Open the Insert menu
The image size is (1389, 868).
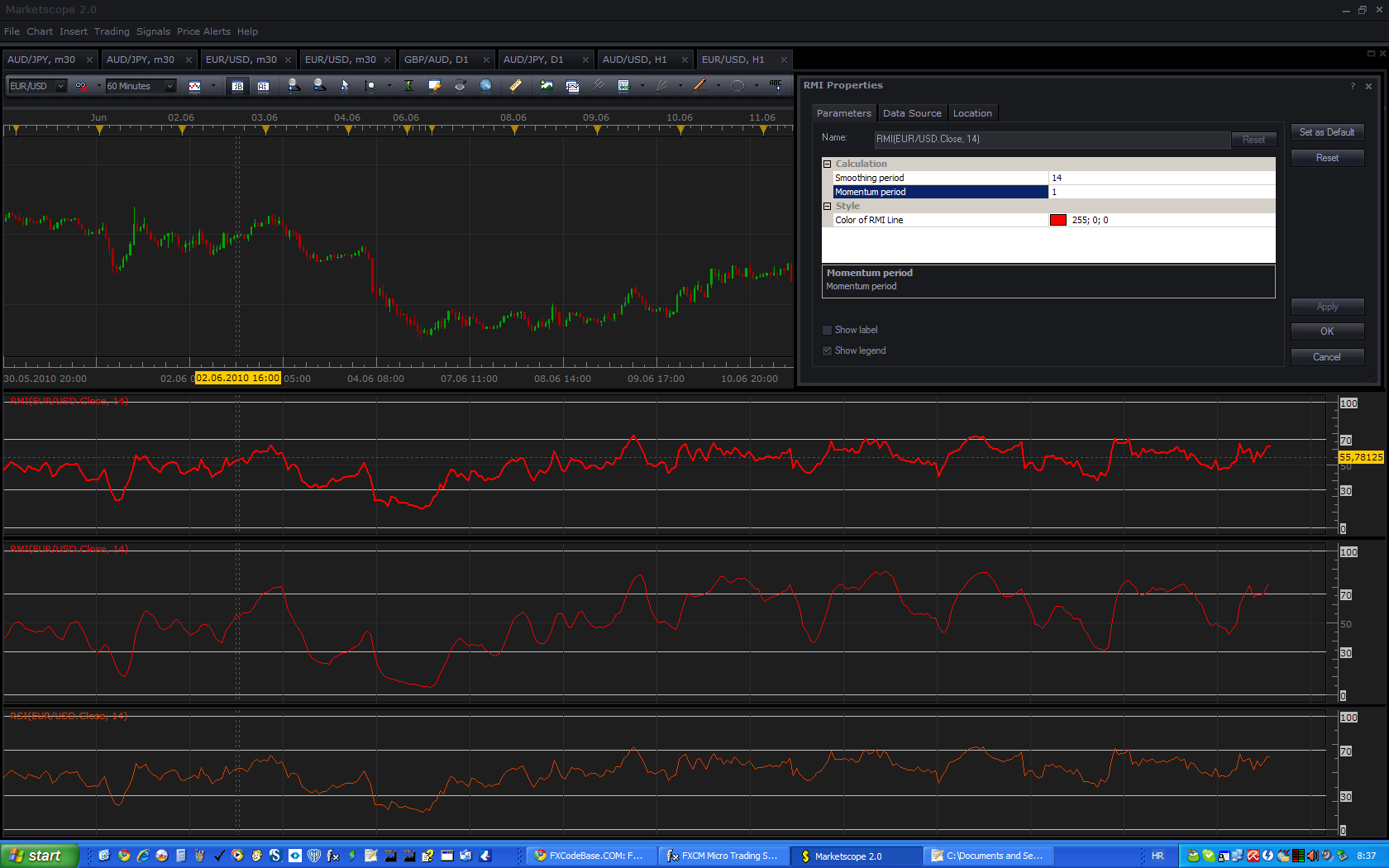74,31
